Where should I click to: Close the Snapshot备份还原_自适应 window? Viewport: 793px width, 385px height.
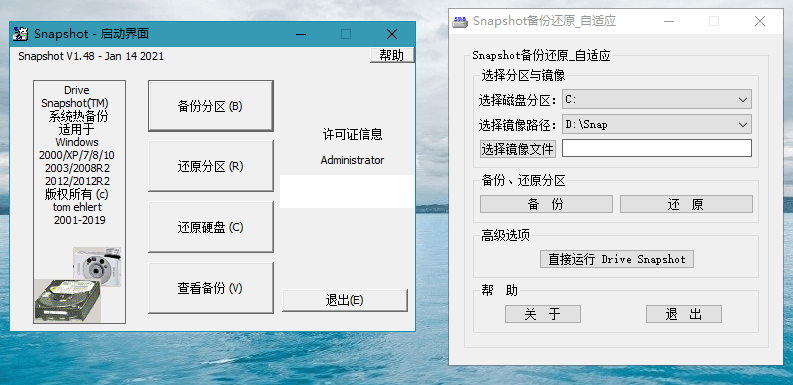coord(760,21)
